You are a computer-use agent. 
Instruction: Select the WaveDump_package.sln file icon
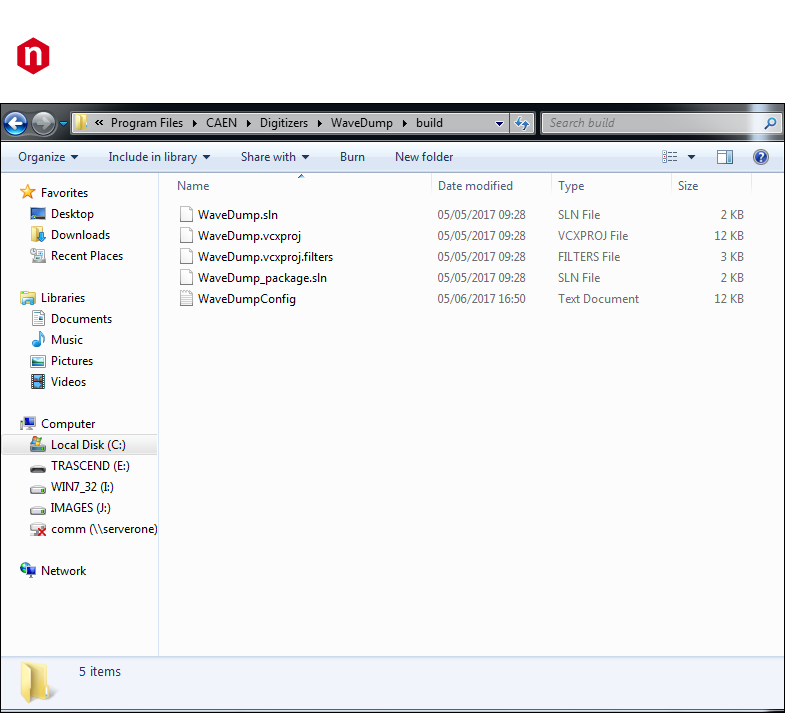click(186, 277)
